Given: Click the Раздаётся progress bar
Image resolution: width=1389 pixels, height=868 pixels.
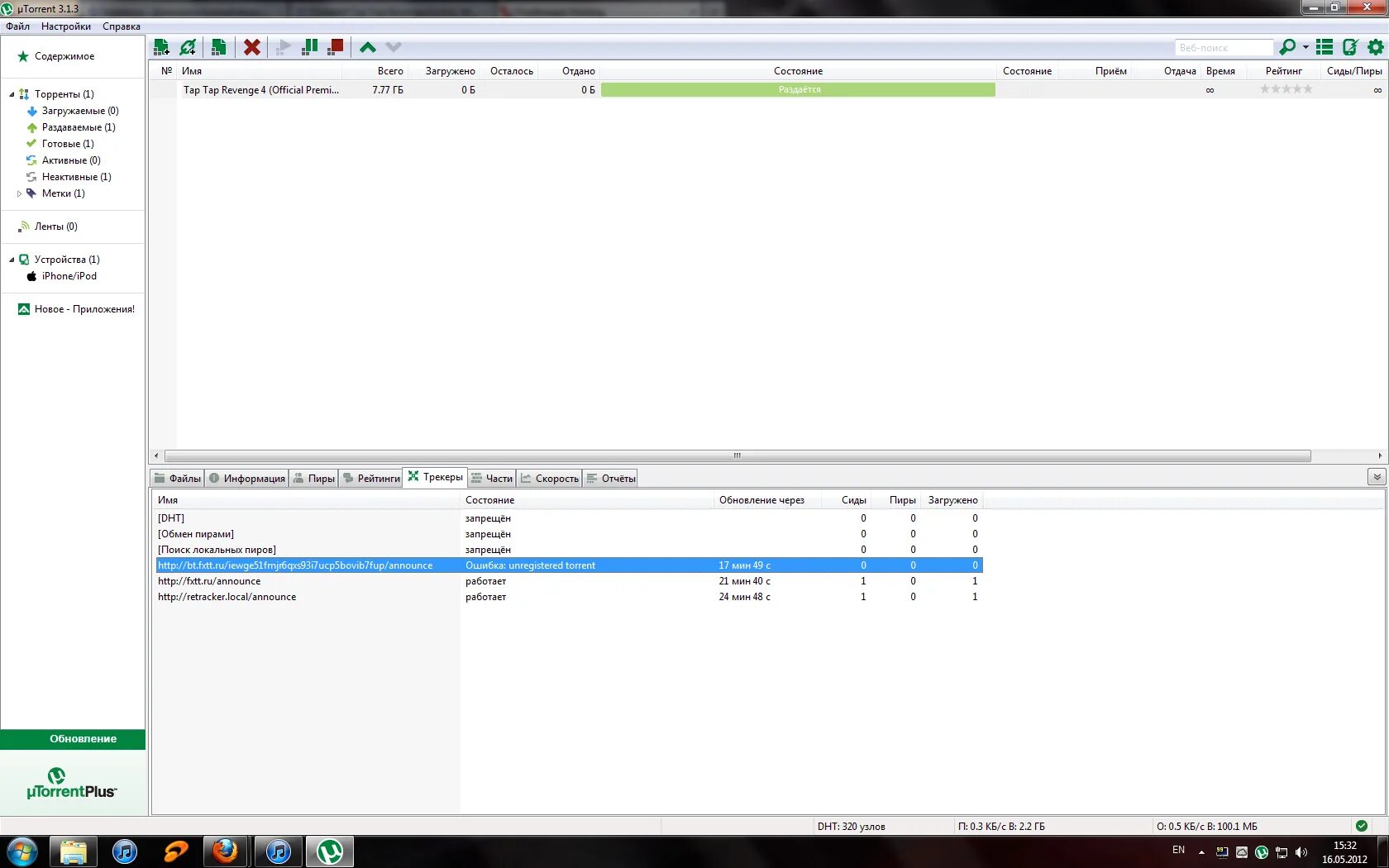Looking at the screenshot, I should (x=798, y=90).
